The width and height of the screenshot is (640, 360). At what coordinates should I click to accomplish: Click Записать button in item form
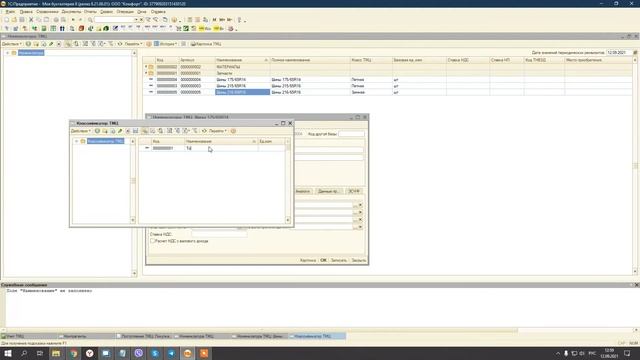pyautogui.click(x=339, y=260)
